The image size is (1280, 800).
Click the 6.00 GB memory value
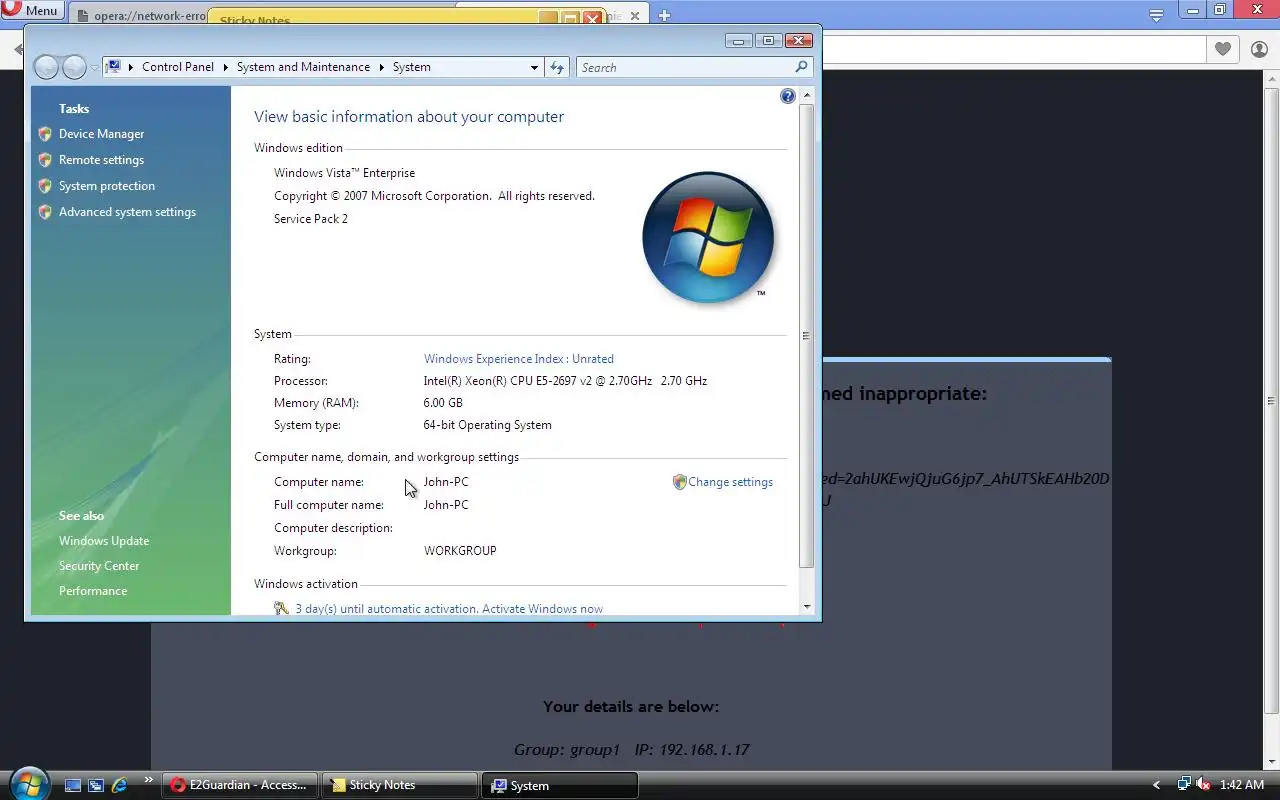click(443, 403)
